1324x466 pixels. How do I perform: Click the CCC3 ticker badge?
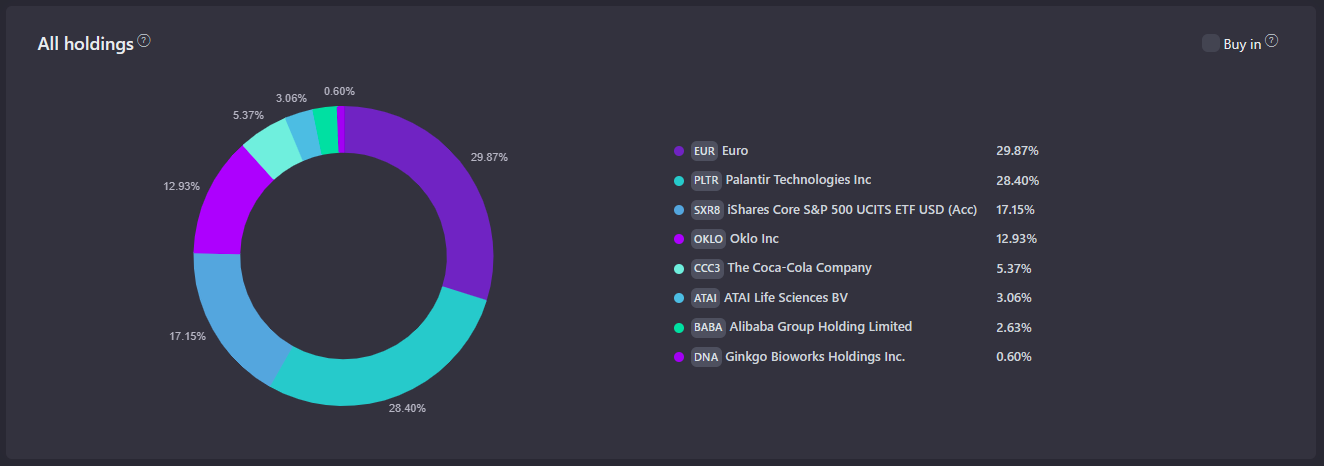[x=707, y=268]
